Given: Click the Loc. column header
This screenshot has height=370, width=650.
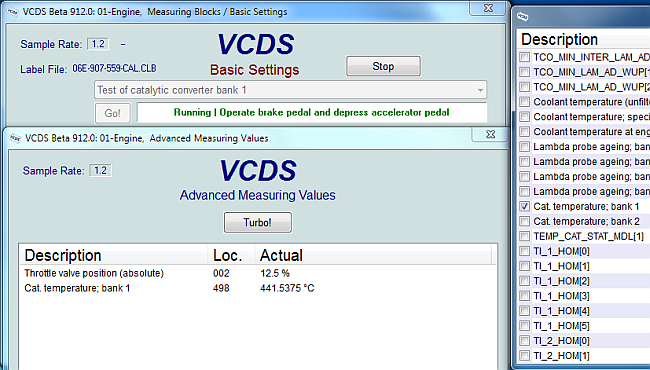Looking at the screenshot, I should point(231,255).
